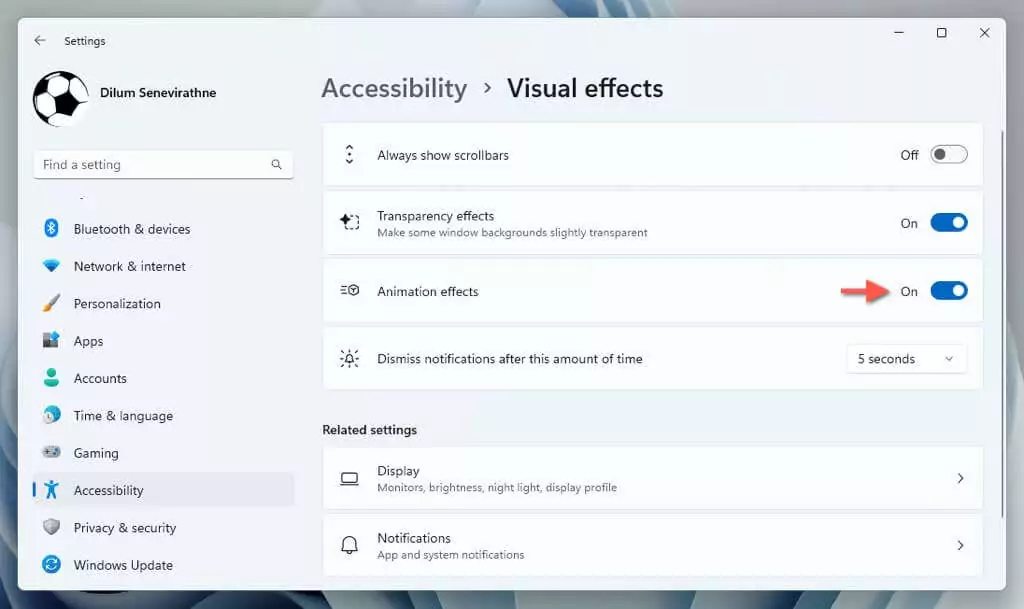The image size is (1024, 609).
Task: Open the 5 seconds notification dropdown
Action: point(906,359)
